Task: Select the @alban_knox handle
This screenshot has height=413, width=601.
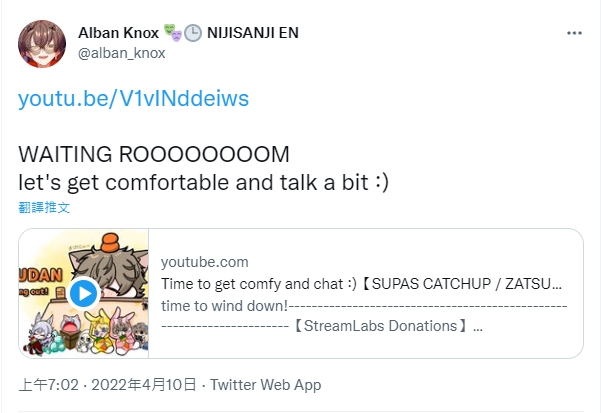Action: click(x=122, y=53)
